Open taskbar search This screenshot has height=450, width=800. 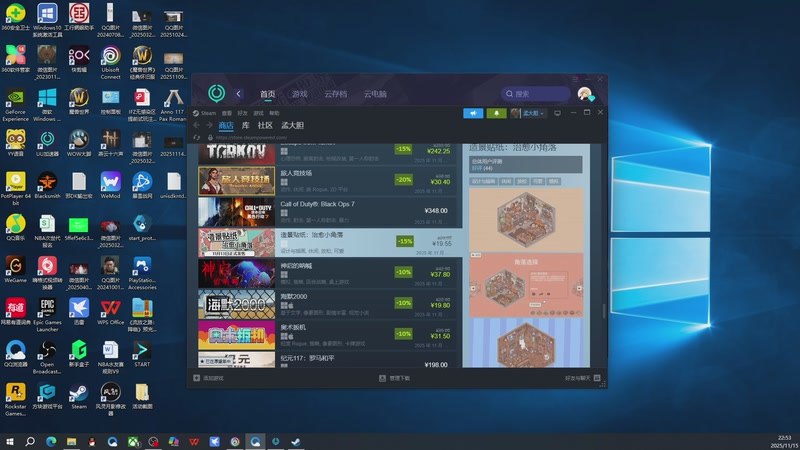pyautogui.click(x=30, y=441)
